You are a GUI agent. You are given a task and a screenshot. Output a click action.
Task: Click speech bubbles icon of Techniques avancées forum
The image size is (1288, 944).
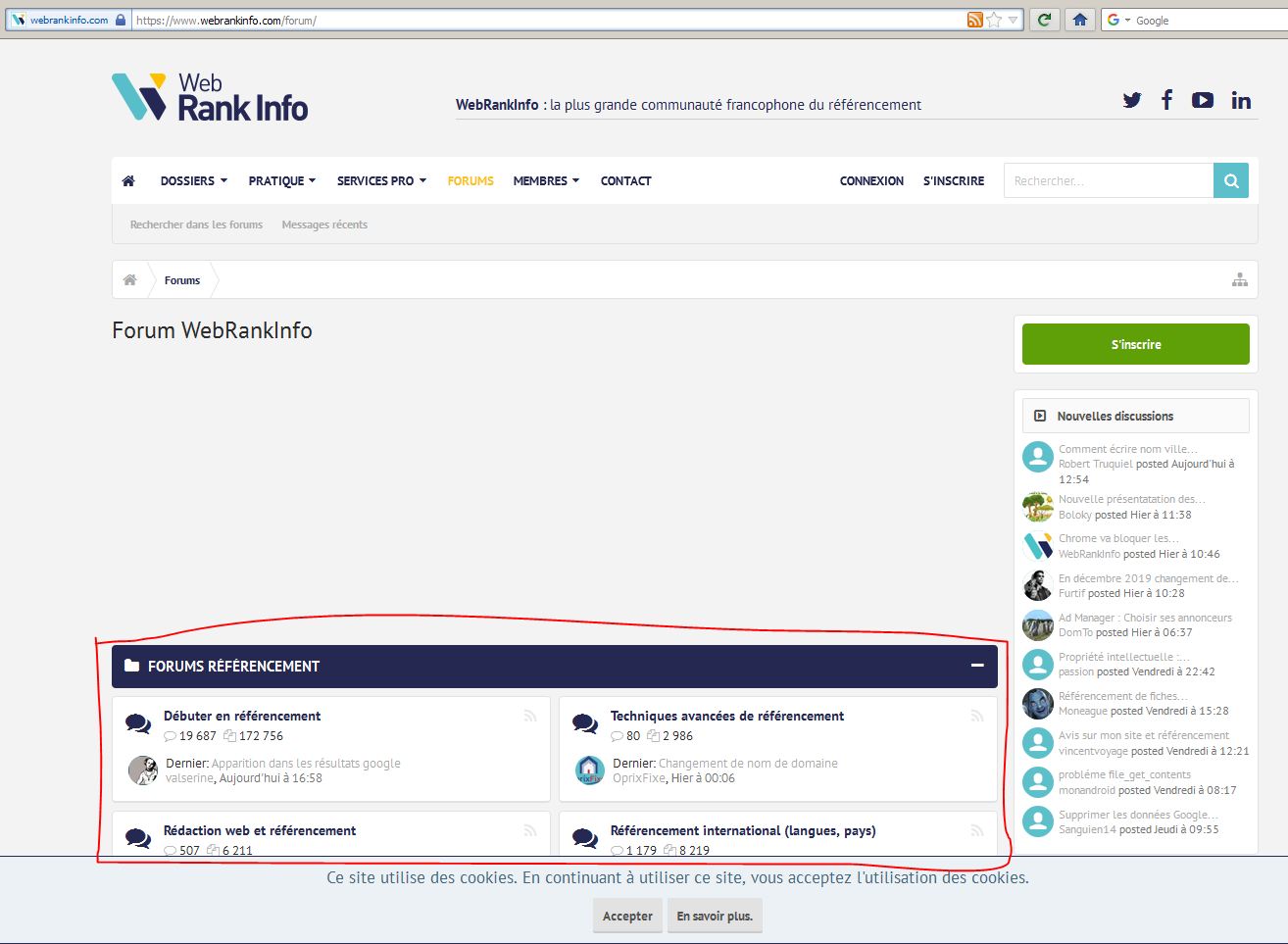point(585,724)
